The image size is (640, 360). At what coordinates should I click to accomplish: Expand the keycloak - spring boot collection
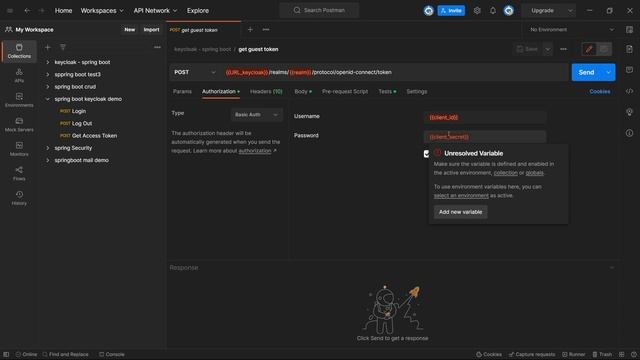tap(48, 62)
